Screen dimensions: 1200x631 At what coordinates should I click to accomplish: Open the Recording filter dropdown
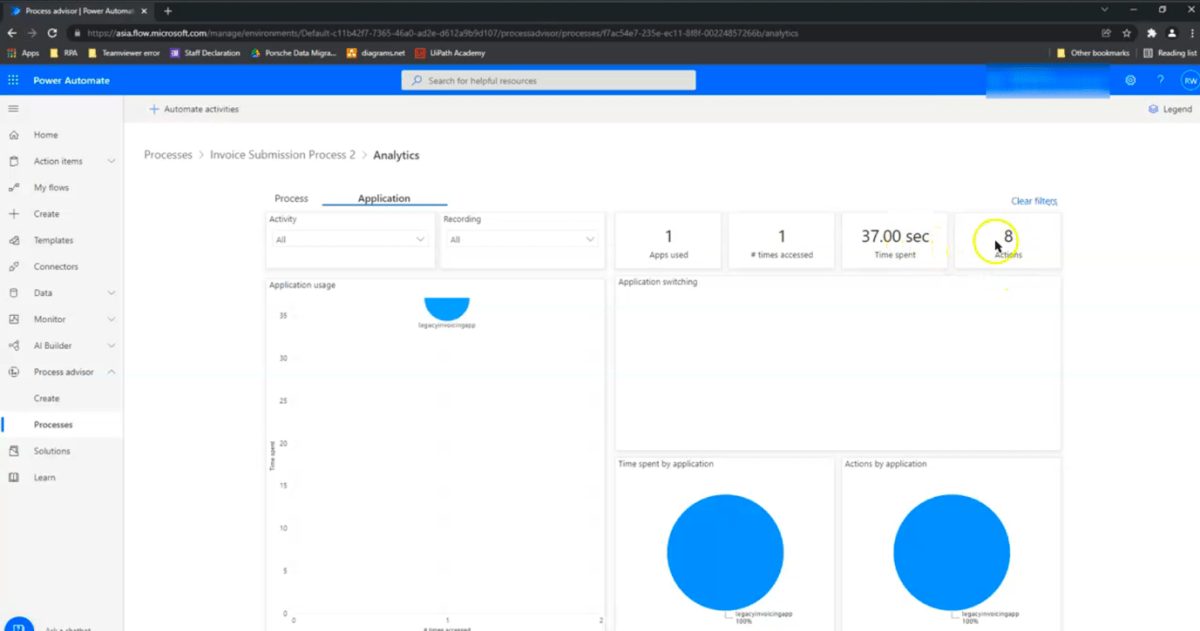pos(523,239)
